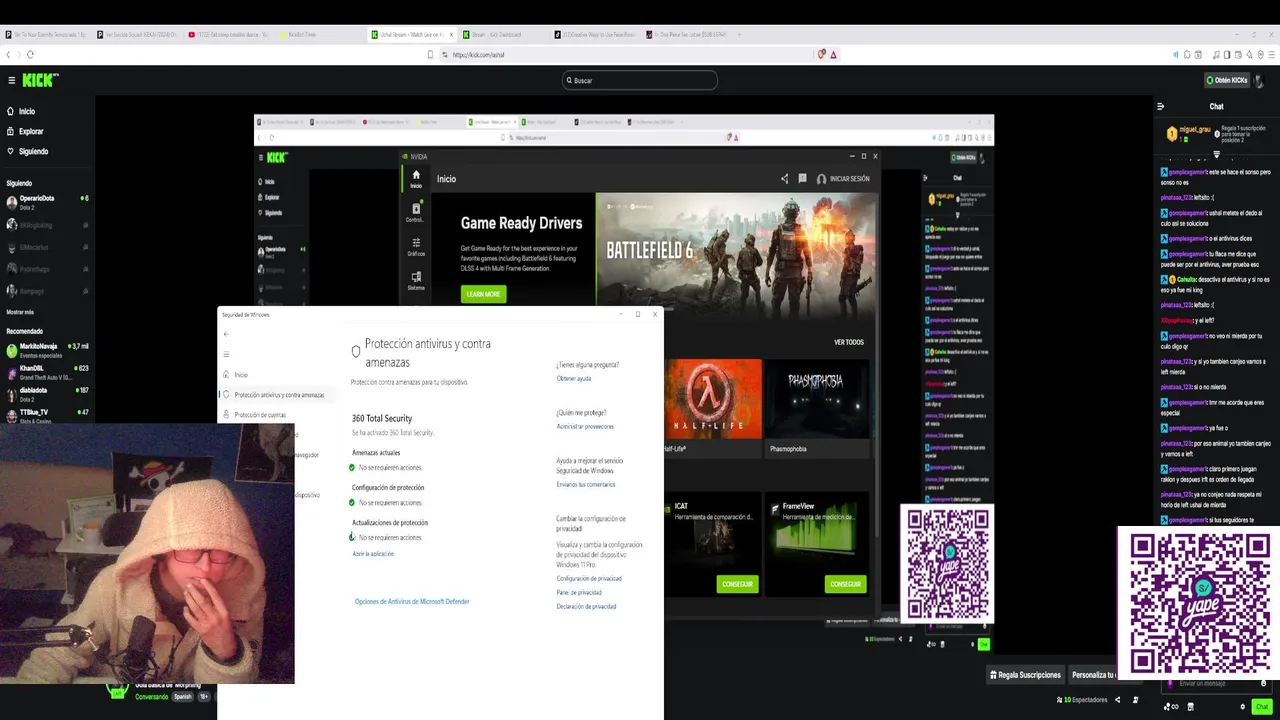
Task: Click Configuración de privacidad link
Action: (x=589, y=579)
